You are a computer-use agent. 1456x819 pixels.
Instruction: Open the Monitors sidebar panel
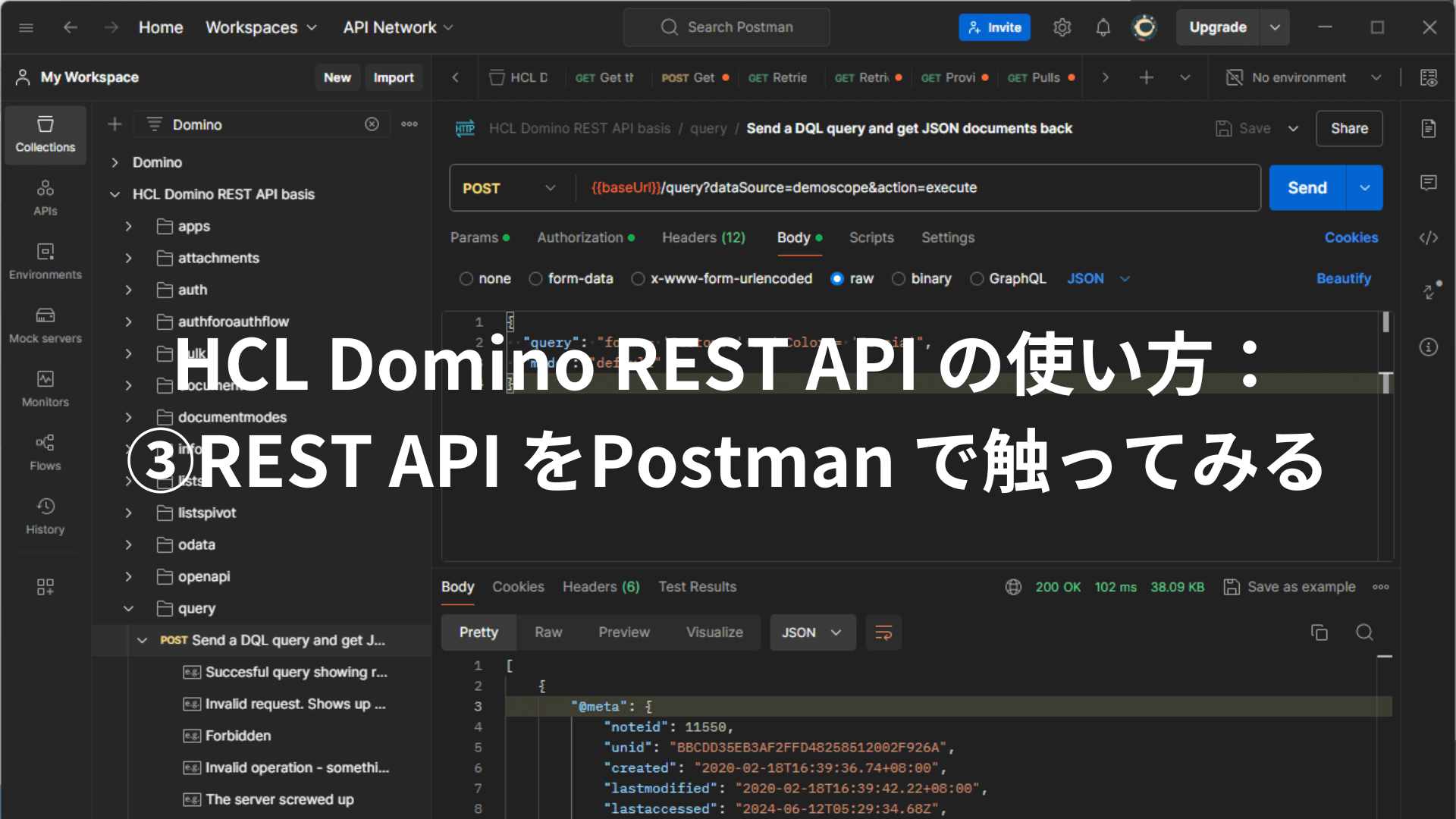45,388
